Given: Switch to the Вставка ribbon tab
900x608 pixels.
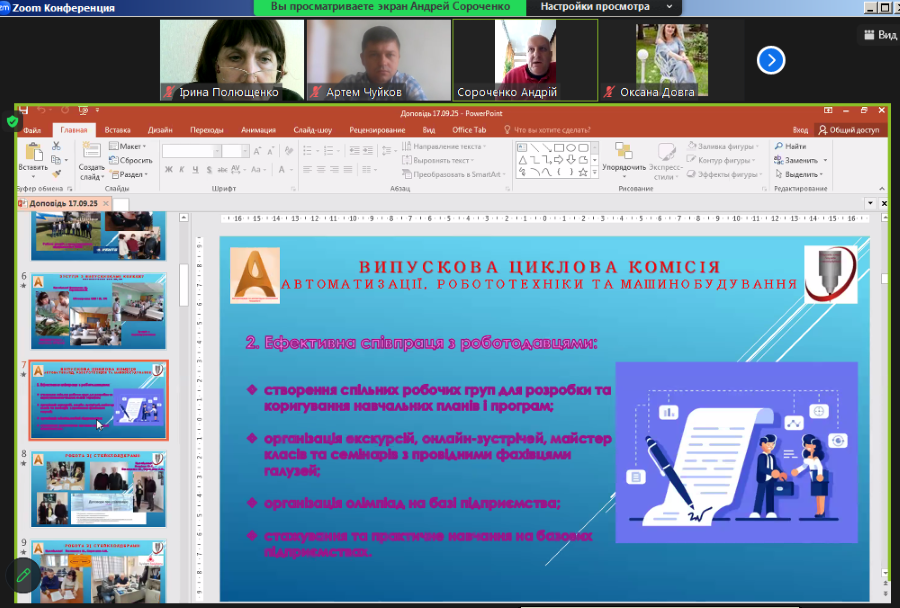Looking at the screenshot, I should pos(117,130).
